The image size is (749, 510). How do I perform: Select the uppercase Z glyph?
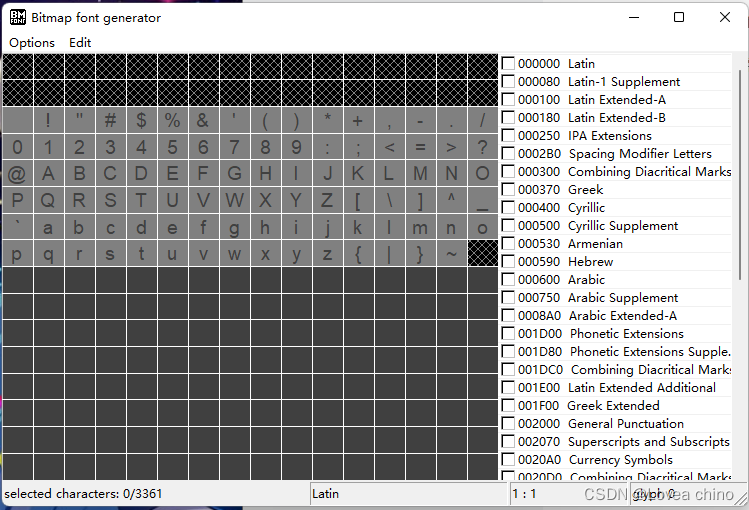328,200
